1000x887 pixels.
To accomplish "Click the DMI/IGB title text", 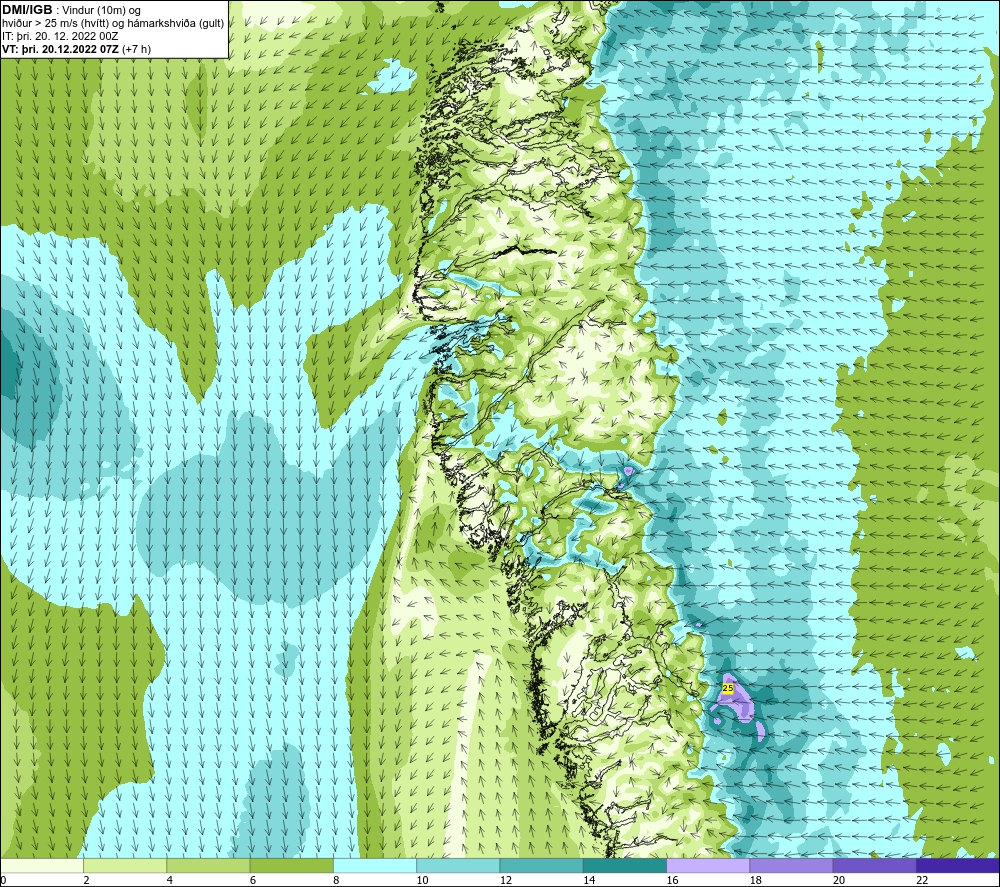I will click(27, 10).
